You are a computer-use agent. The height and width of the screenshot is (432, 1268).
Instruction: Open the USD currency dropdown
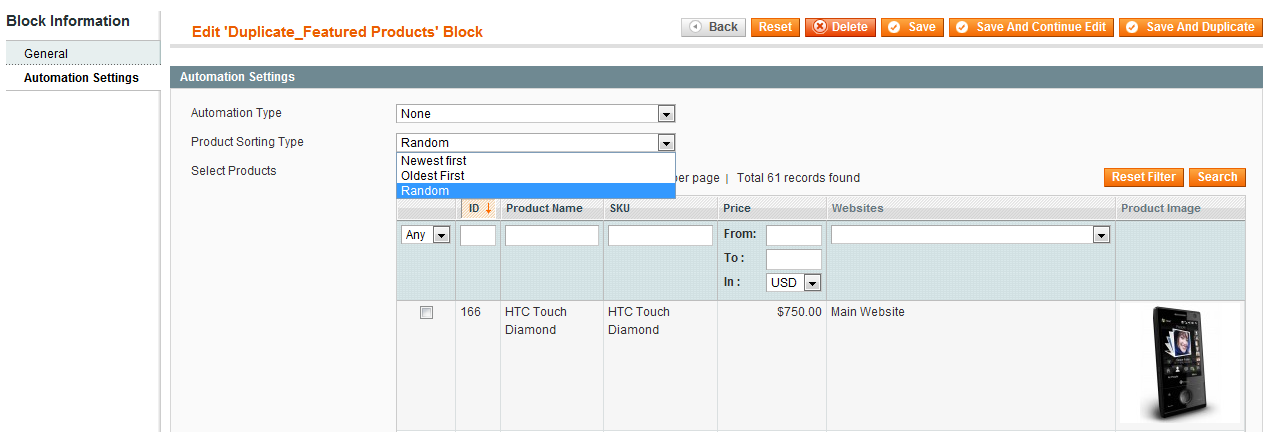794,283
